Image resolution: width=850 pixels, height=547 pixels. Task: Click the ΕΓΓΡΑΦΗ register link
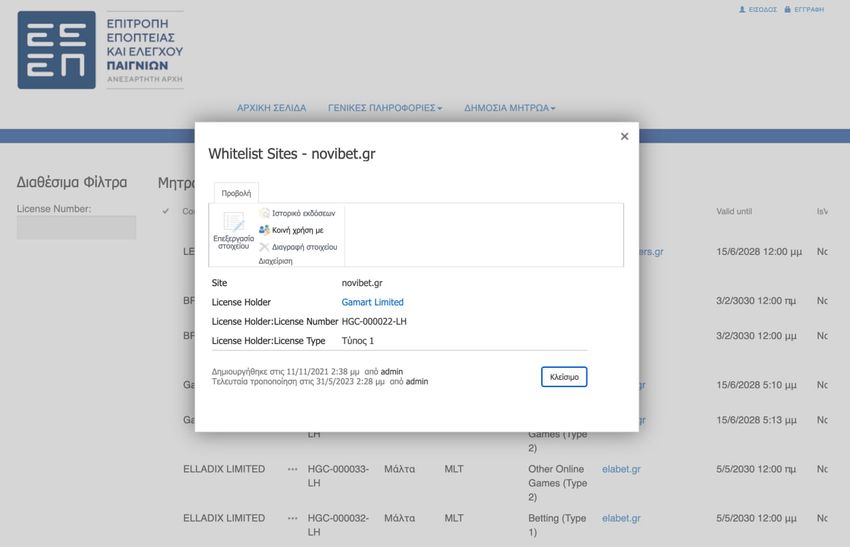point(804,10)
